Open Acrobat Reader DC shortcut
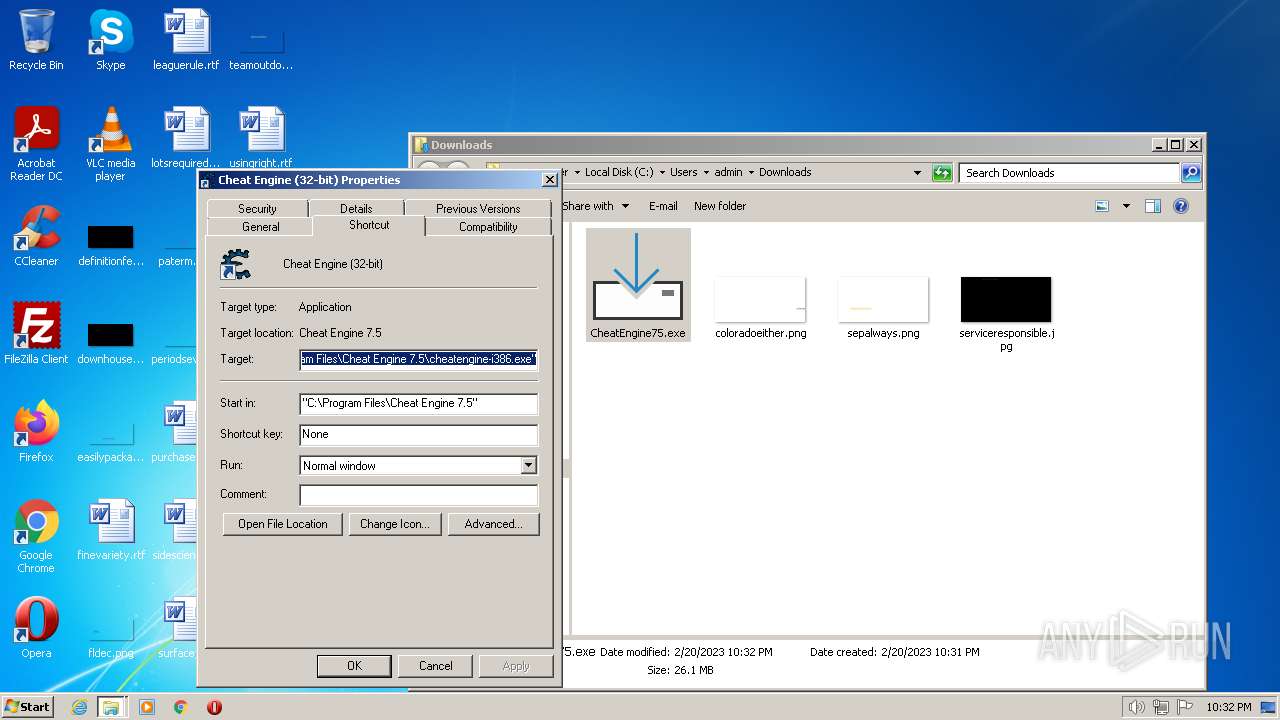 [x=36, y=144]
